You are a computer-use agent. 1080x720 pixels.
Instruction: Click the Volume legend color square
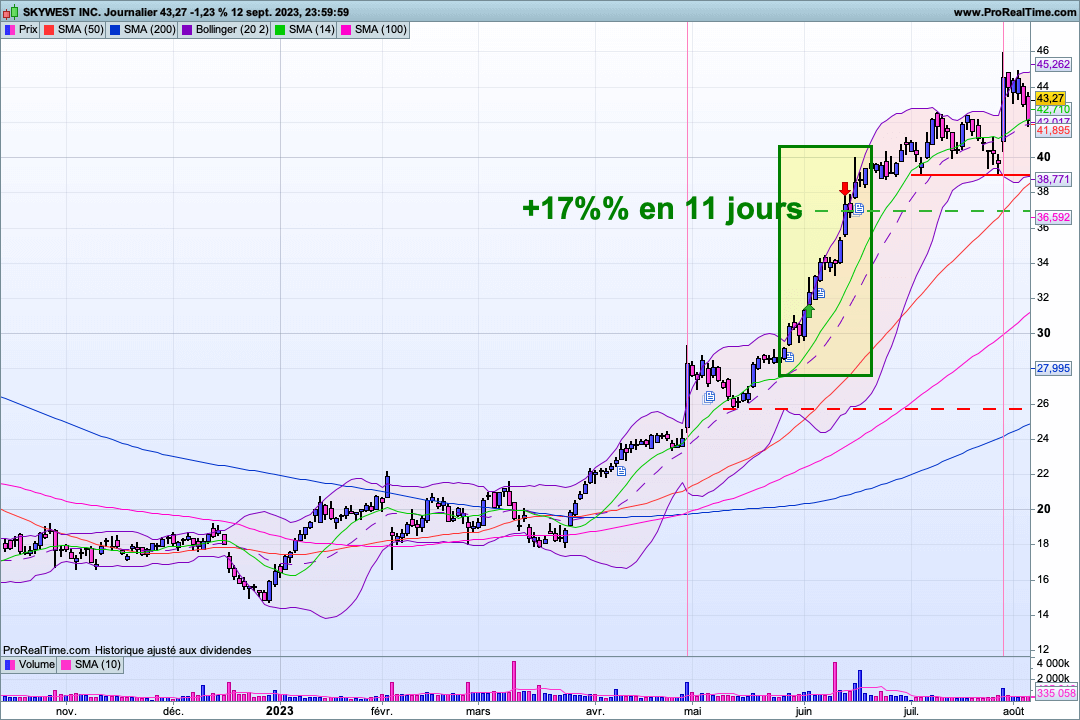pos(10,665)
